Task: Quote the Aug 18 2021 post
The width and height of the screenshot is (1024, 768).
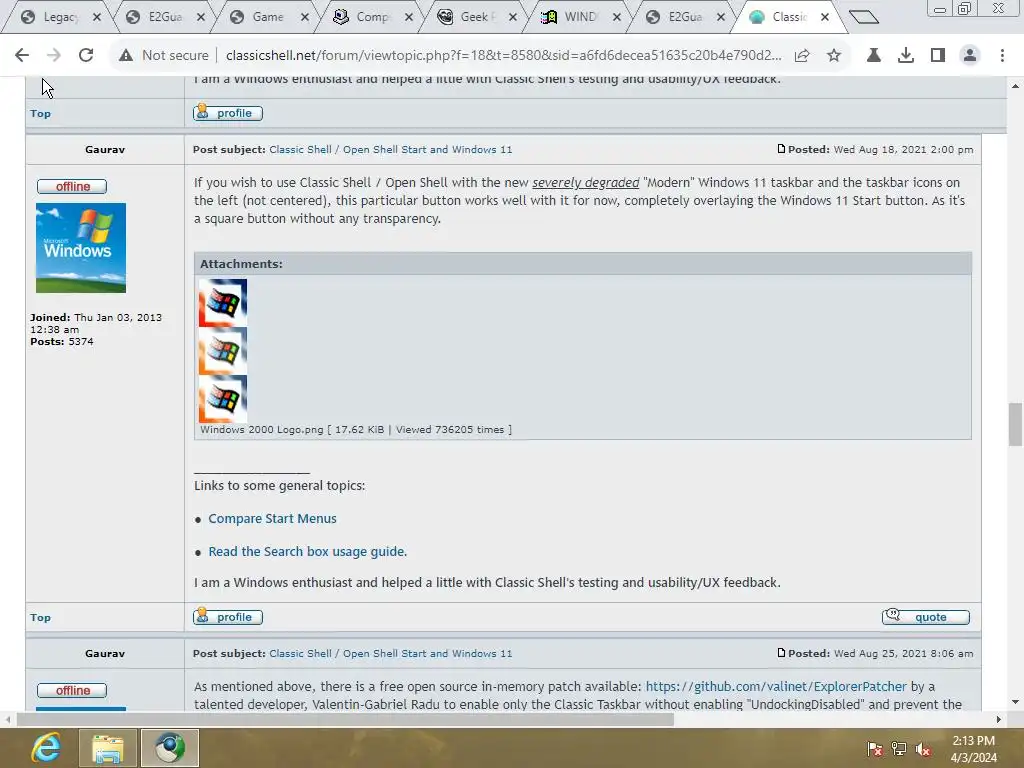Action: point(925,617)
